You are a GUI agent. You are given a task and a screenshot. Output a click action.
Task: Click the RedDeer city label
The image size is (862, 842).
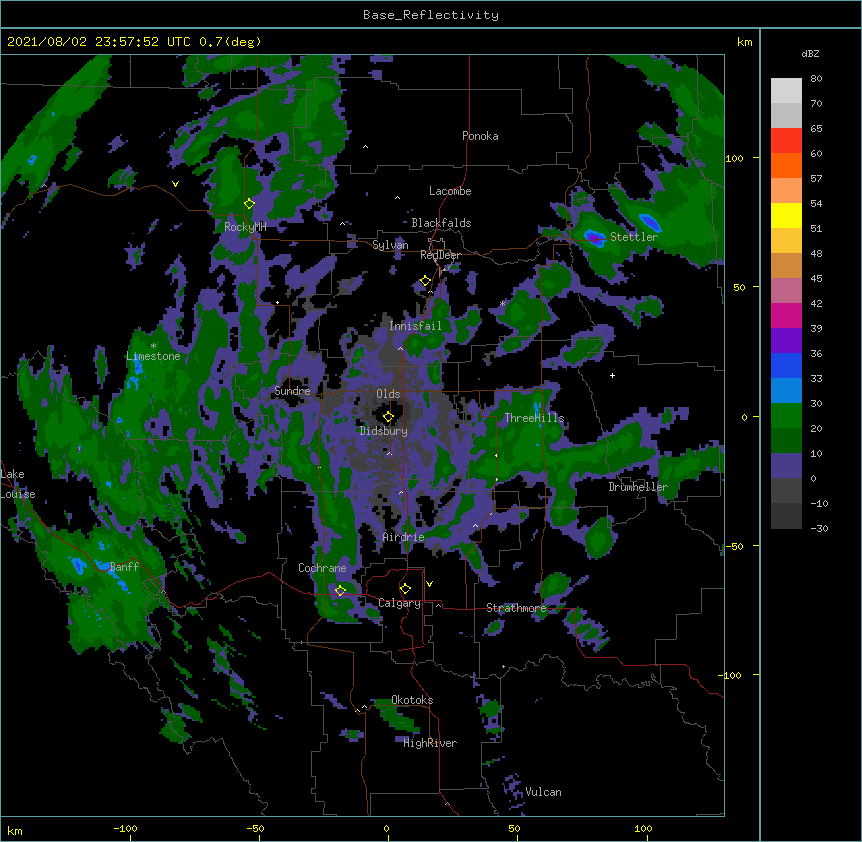coord(440,255)
